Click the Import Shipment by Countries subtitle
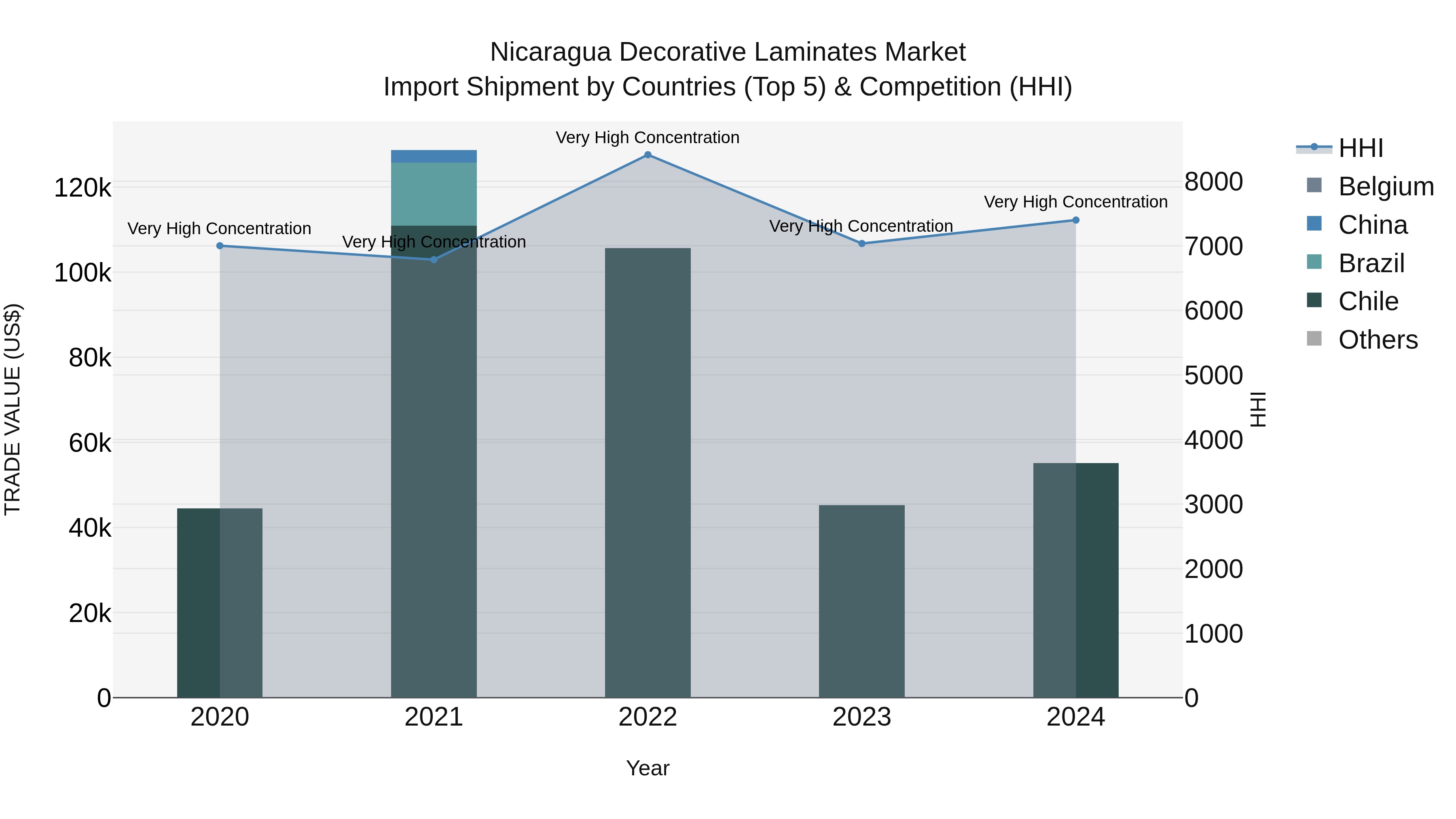The height and width of the screenshot is (819, 1456). point(728,87)
